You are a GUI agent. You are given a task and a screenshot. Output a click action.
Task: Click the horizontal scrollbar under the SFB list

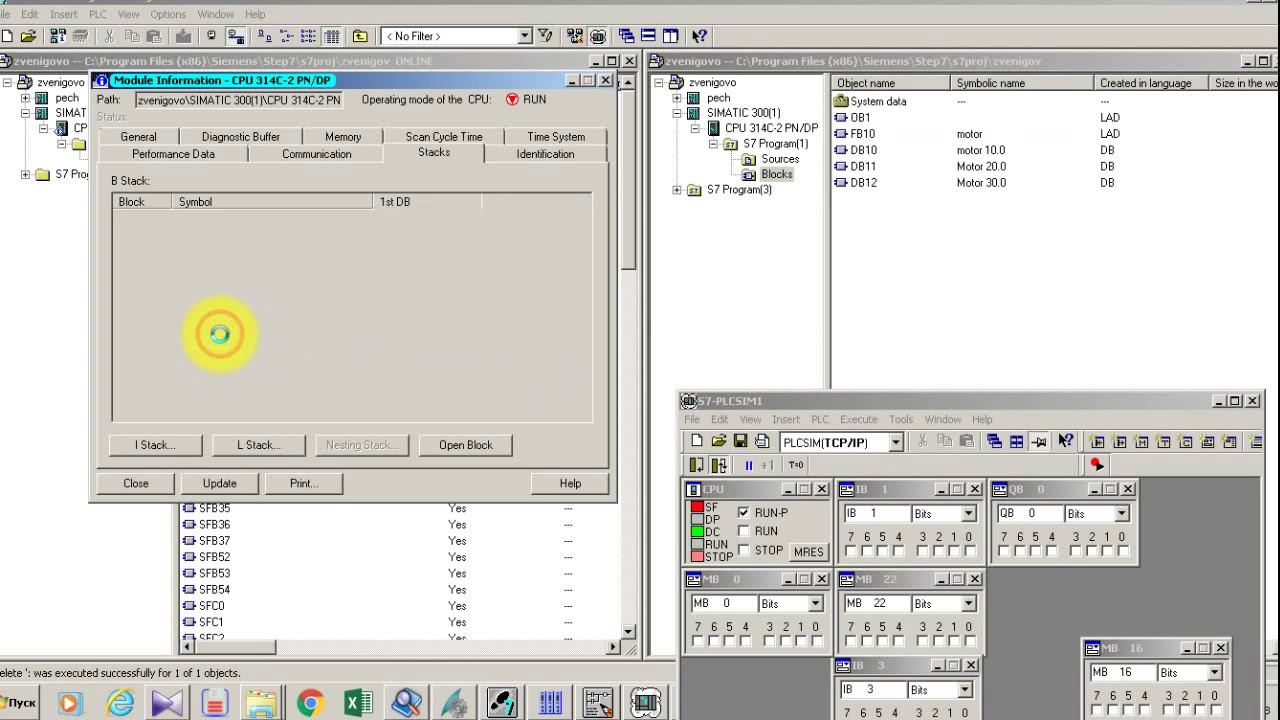(400, 648)
